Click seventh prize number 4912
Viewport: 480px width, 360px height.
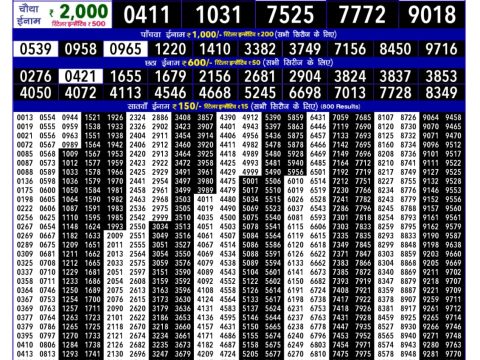pos(250,117)
